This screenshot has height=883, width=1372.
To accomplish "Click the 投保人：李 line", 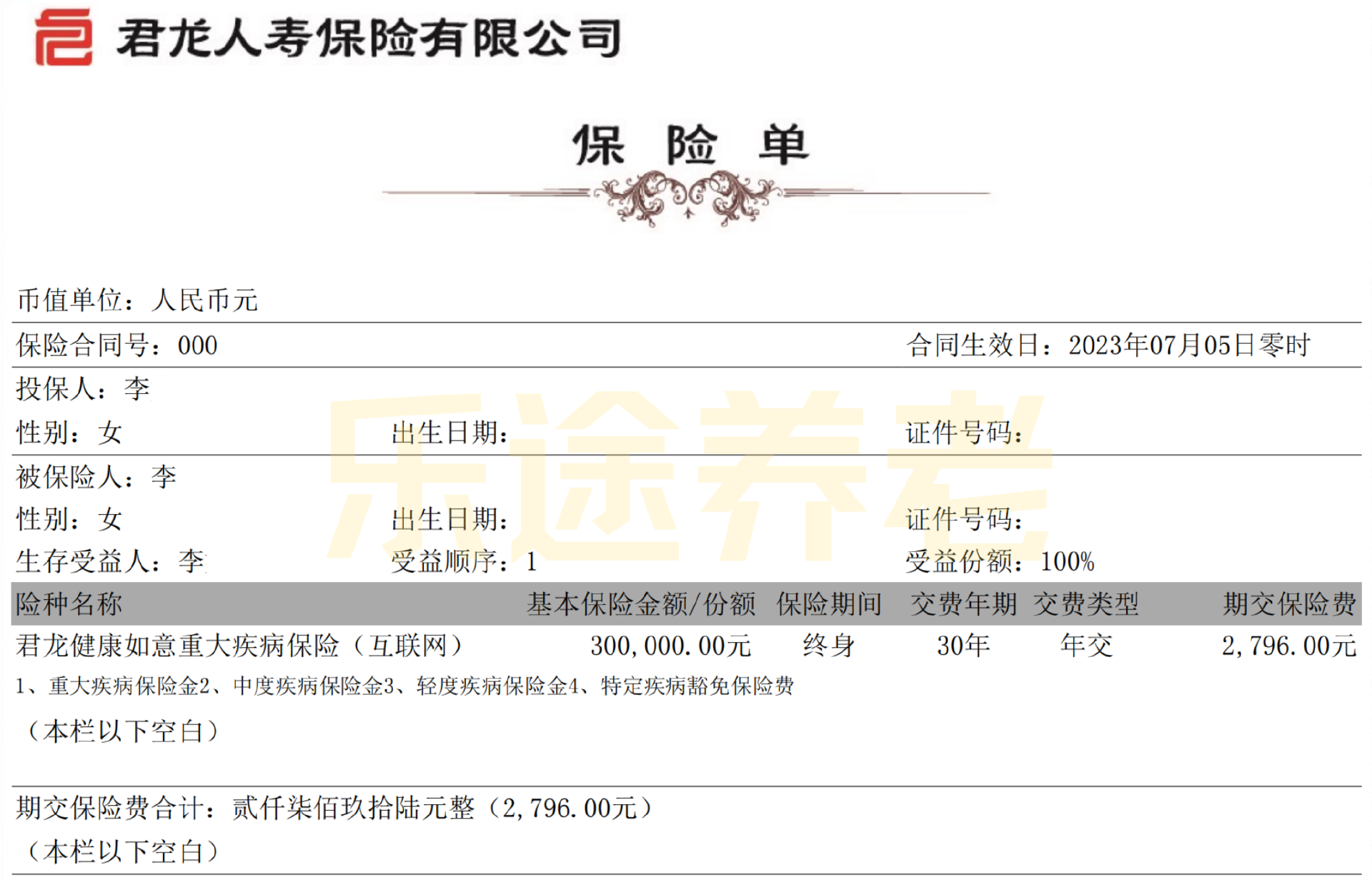I will 84,389.
